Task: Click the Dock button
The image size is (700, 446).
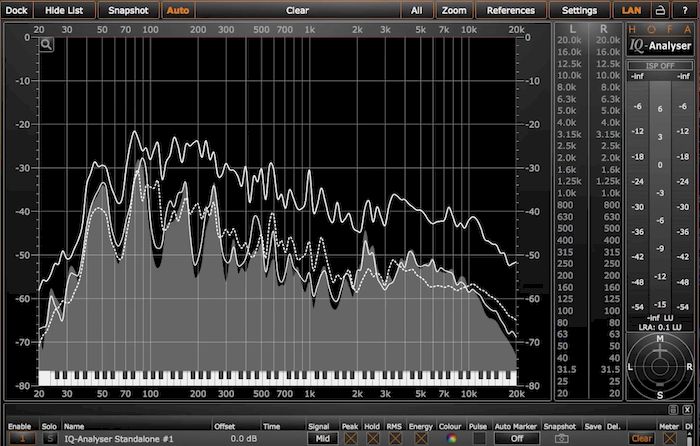Action: (17, 10)
